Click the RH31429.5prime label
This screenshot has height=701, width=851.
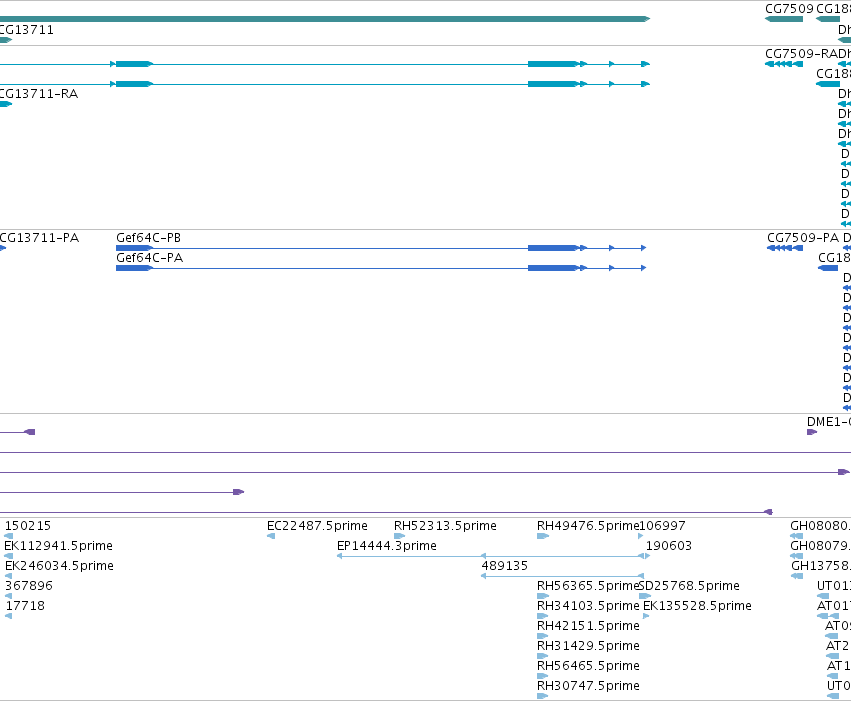coord(588,646)
